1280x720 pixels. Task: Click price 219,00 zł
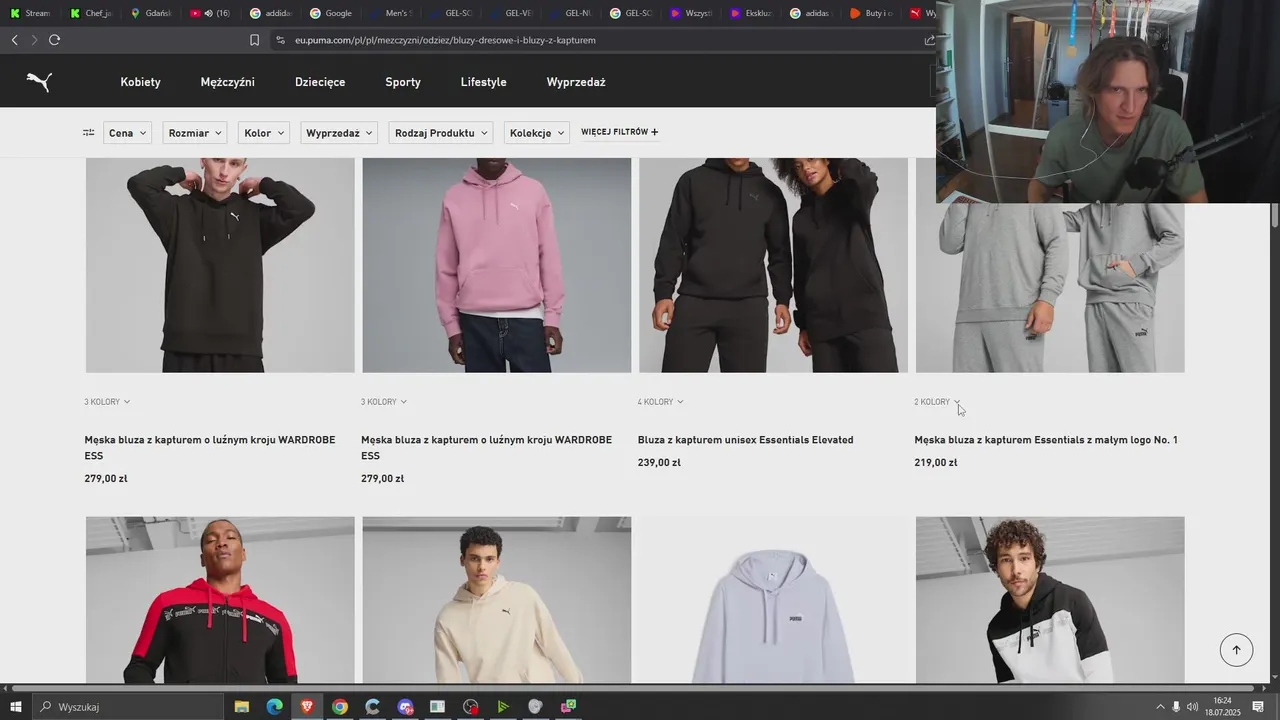point(936,463)
